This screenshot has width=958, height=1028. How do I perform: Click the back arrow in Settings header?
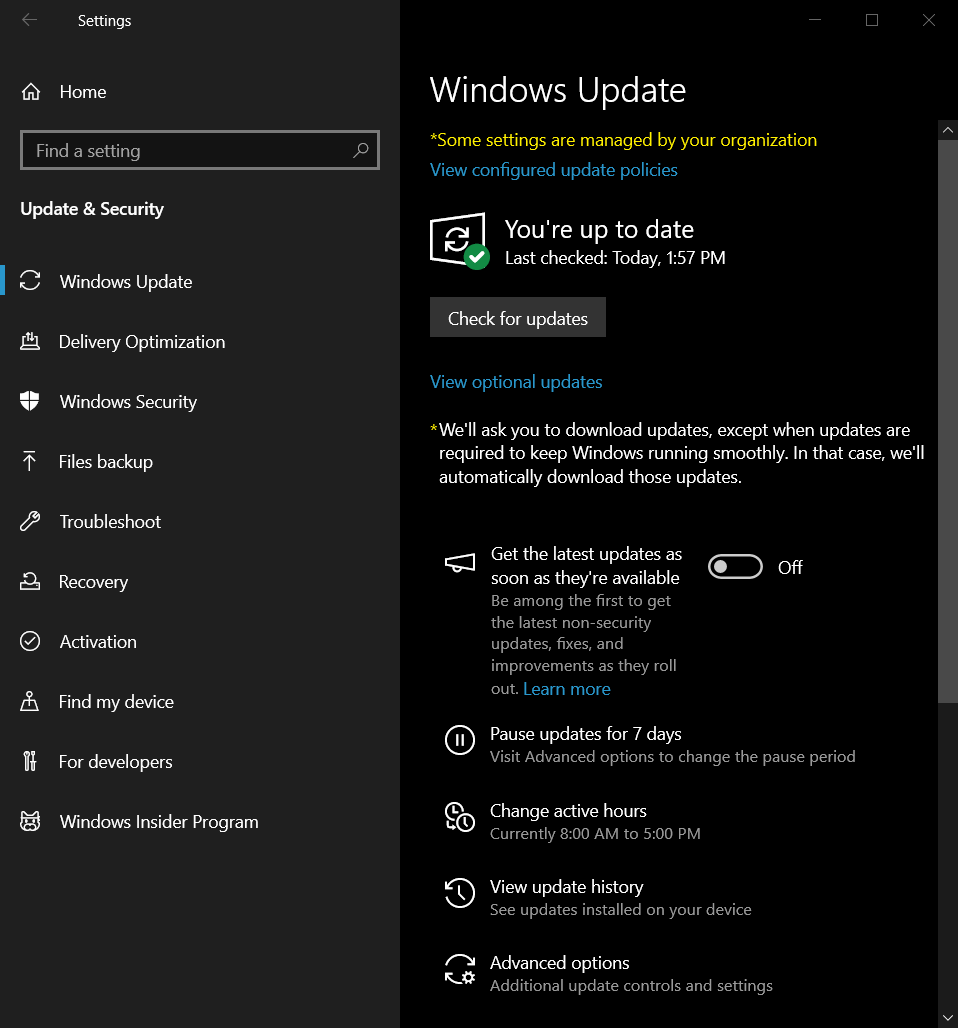(30, 20)
